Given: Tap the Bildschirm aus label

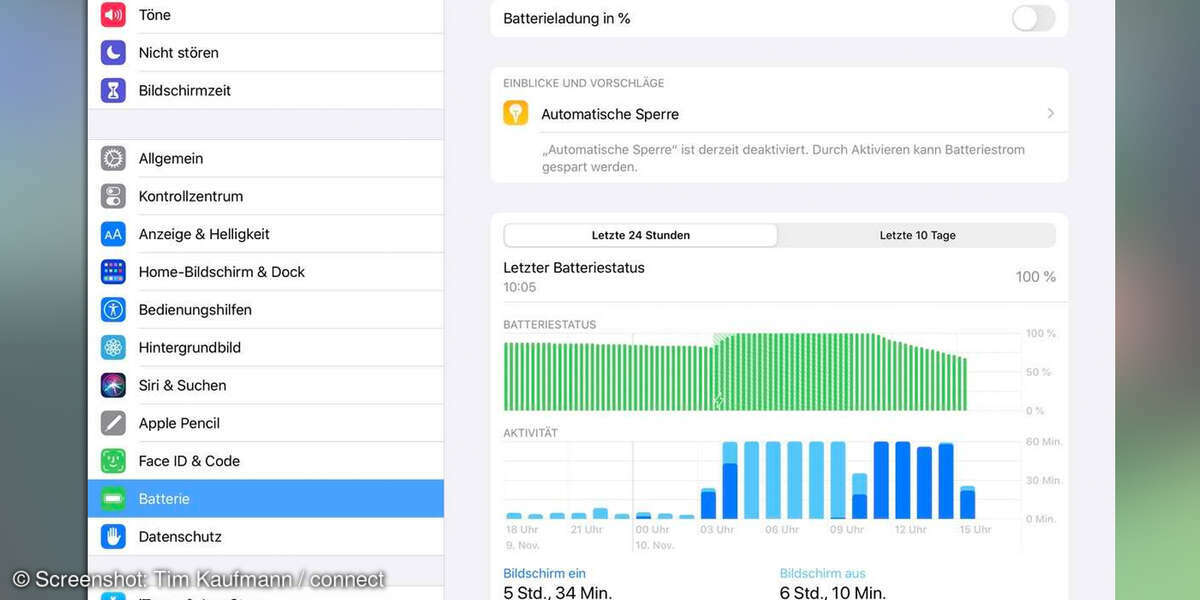Looking at the screenshot, I should click(823, 574).
